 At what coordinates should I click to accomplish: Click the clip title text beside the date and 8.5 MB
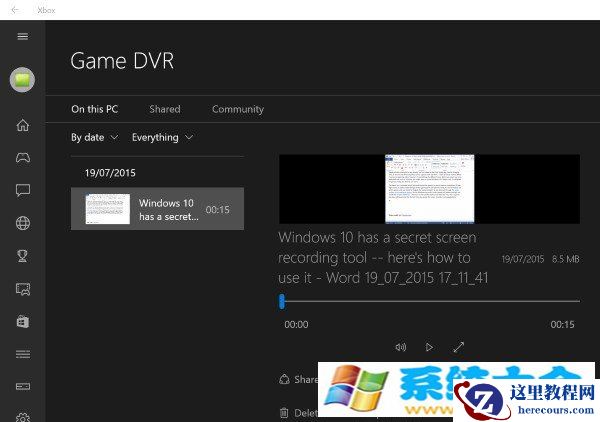click(x=383, y=257)
